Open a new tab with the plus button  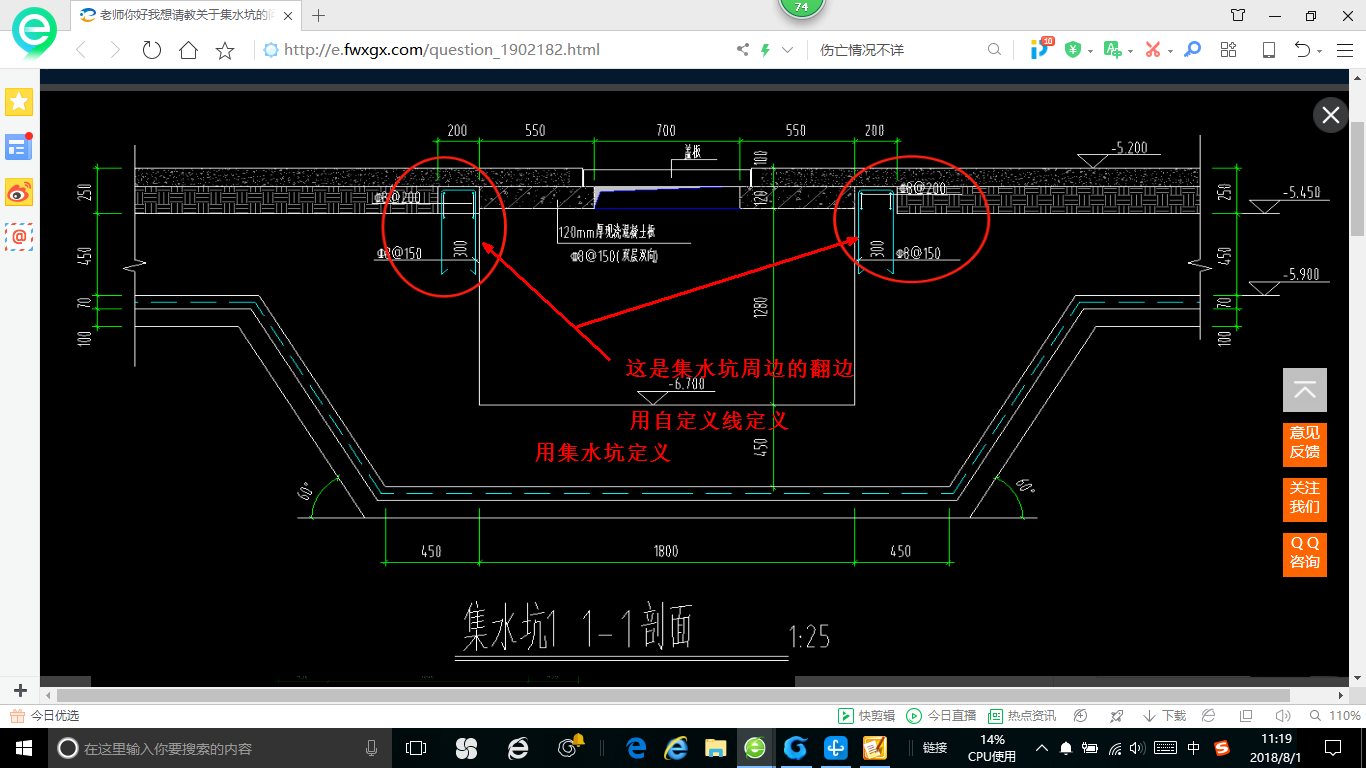pyautogui.click(x=319, y=15)
